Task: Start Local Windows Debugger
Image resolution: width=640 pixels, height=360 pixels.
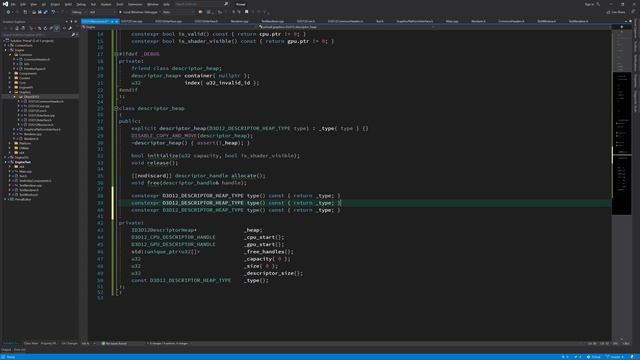Action: pyautogui.click(x=139, y=12)
